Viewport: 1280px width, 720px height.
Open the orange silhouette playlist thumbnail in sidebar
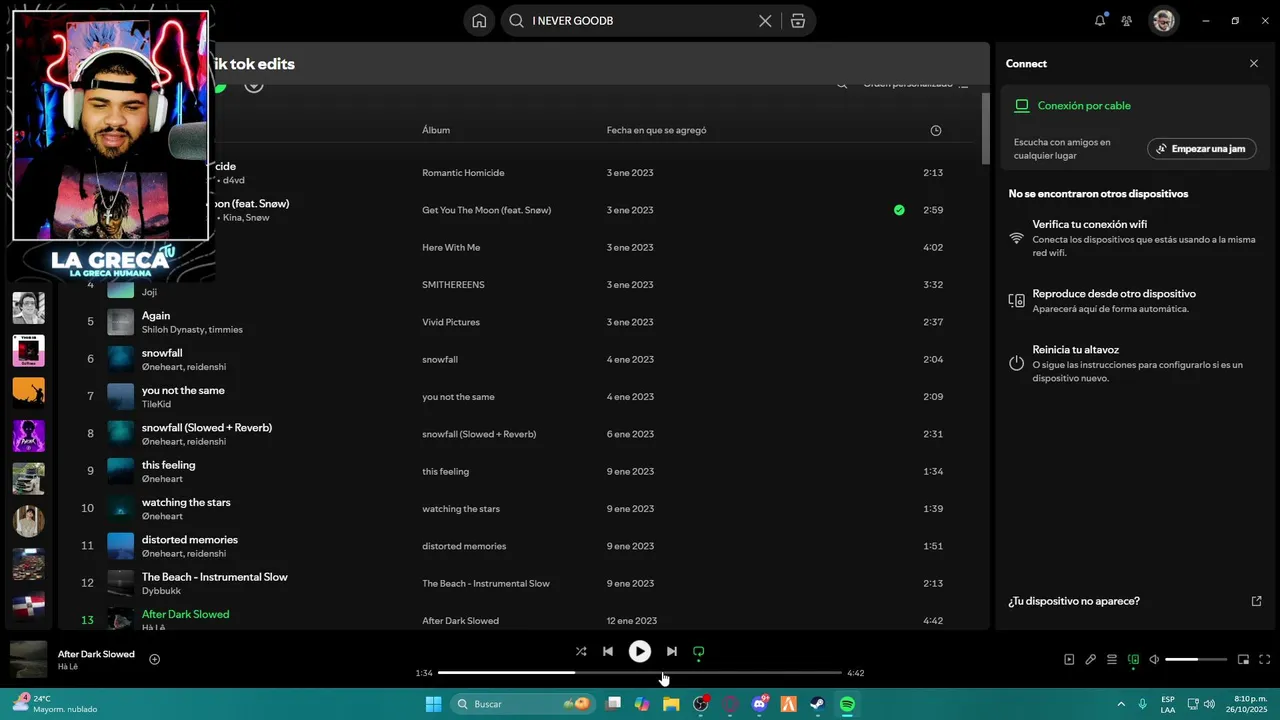[28, 393]
